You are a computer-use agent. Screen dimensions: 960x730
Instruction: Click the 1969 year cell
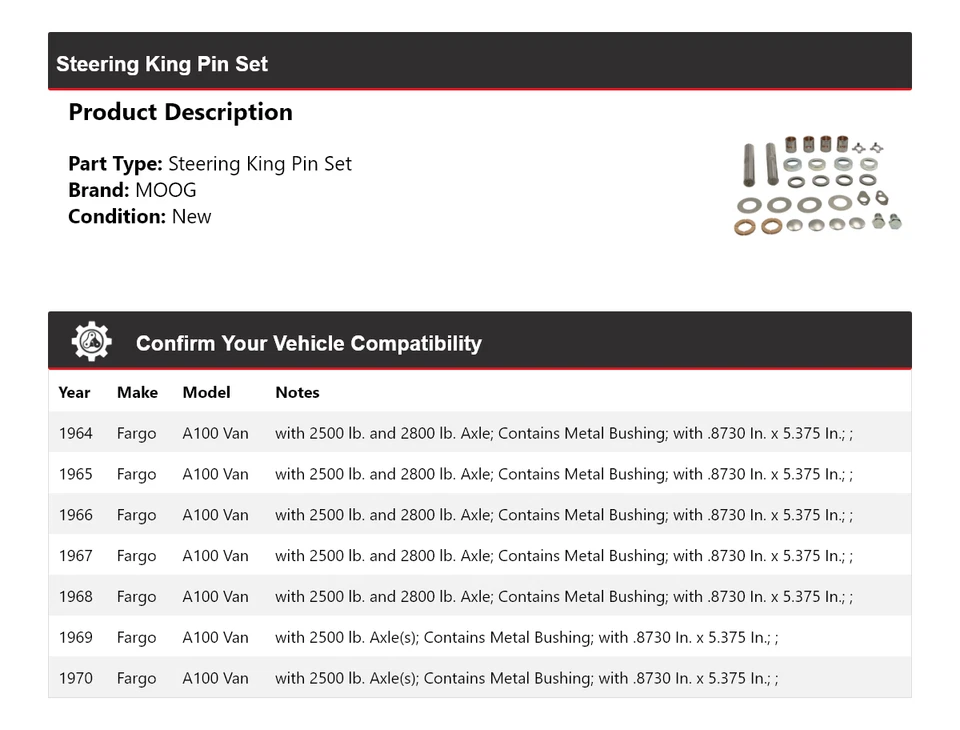pyautogui.click(x=75, y=637)
